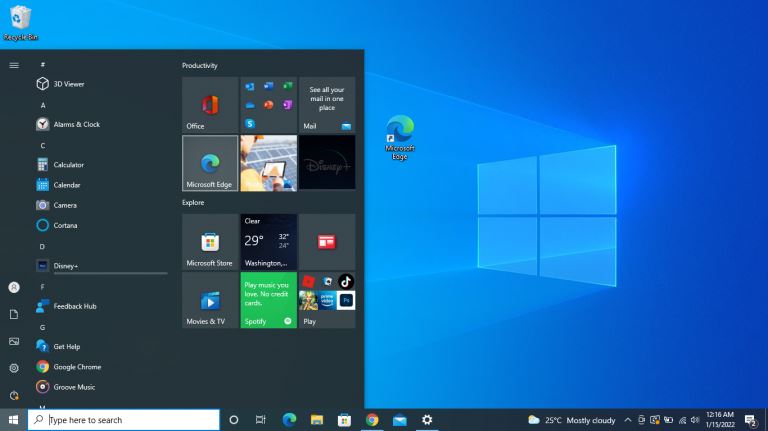Open Groove Music
The width and height of the screenshot is (768, 431).
click(100, 387)
